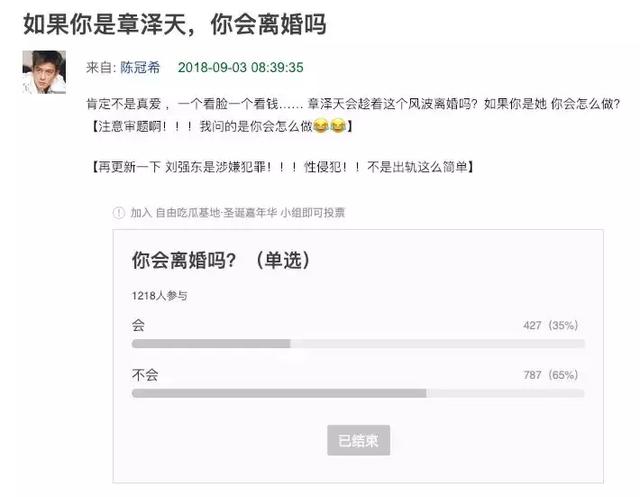Click the poll heading 你会离婚吗？（单选）

pyautogui.click(x=221, y=260)
